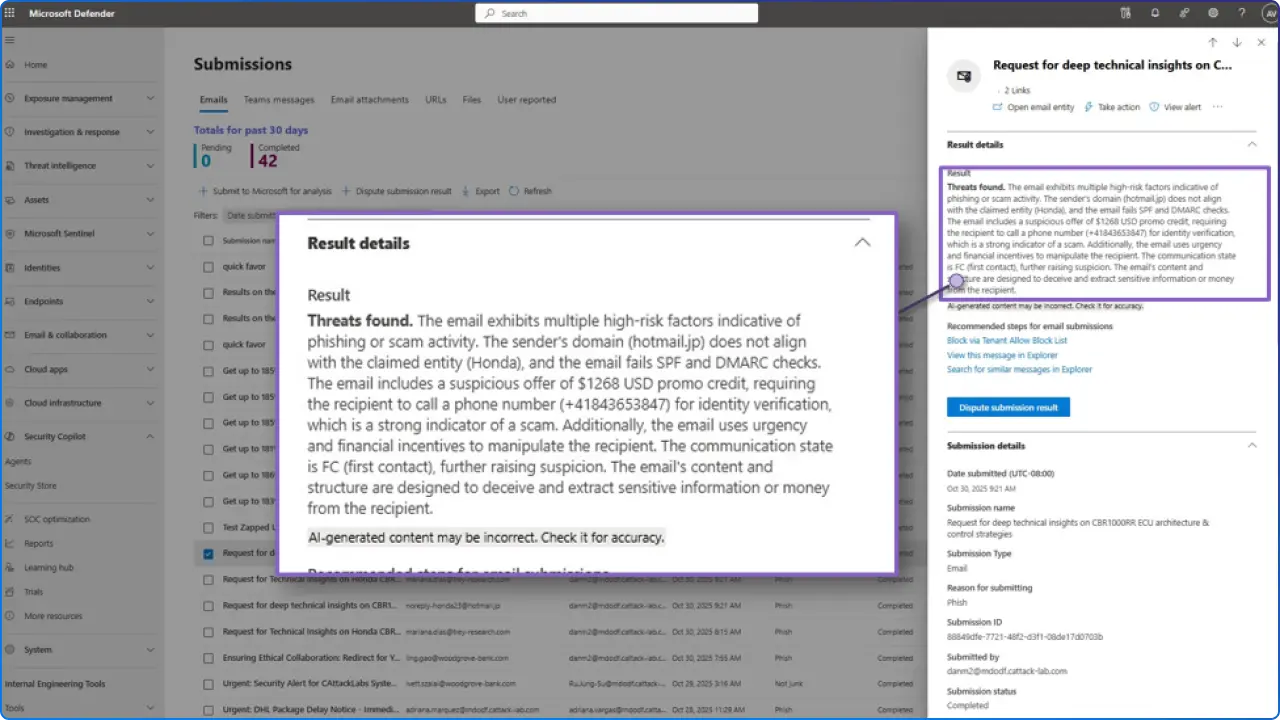Refresh the submissions list

coord(531,191)
